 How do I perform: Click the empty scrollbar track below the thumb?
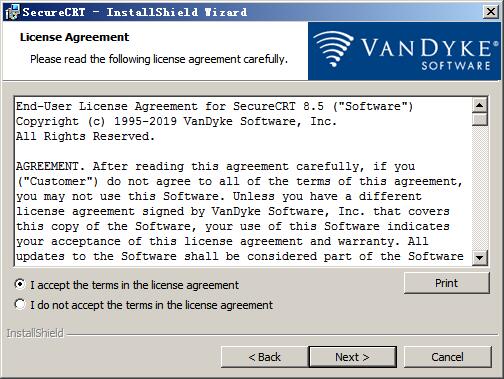point(480,188)
